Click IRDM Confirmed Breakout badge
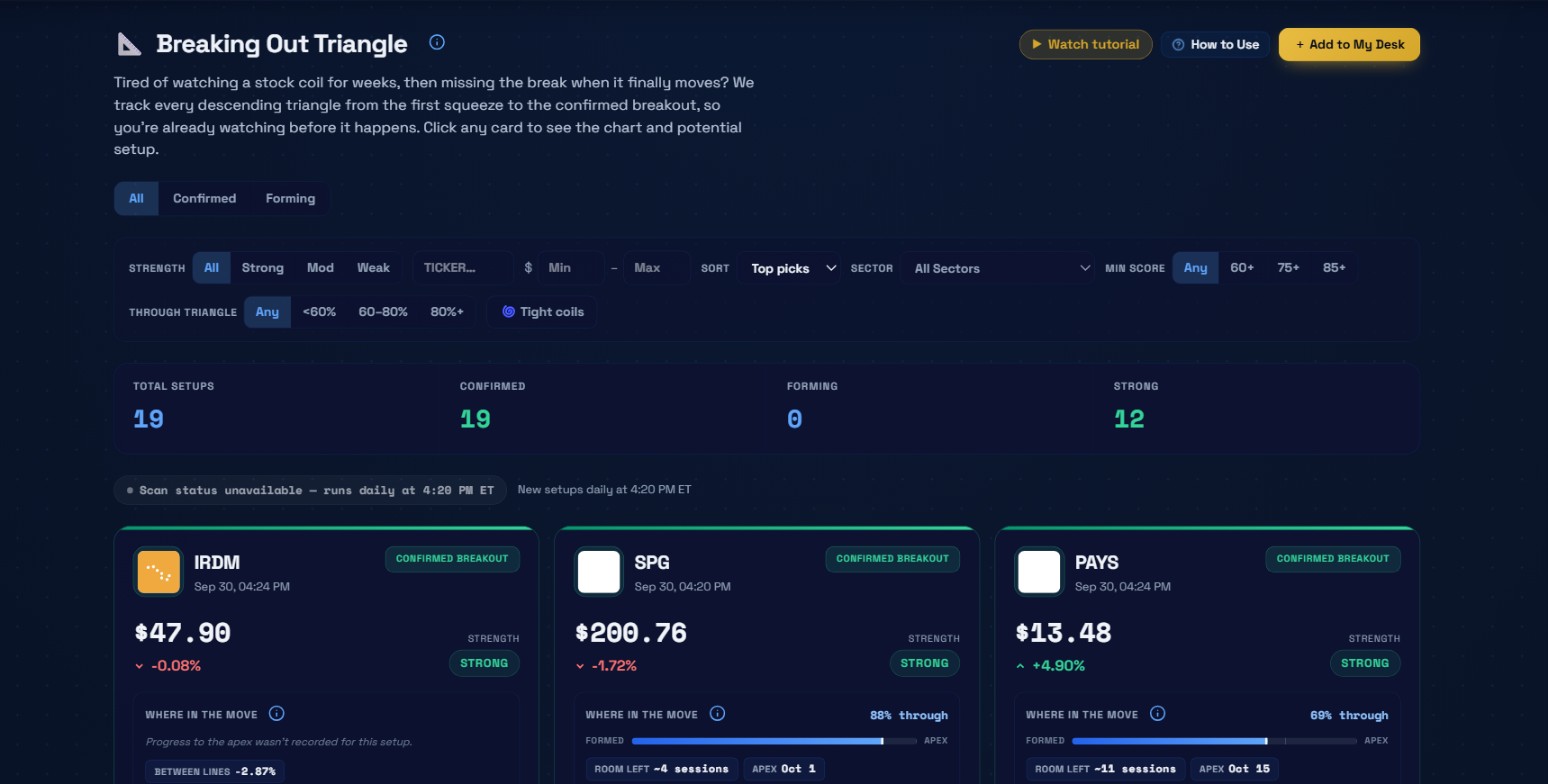This screenshot has width=1548, height=784. 452,559
